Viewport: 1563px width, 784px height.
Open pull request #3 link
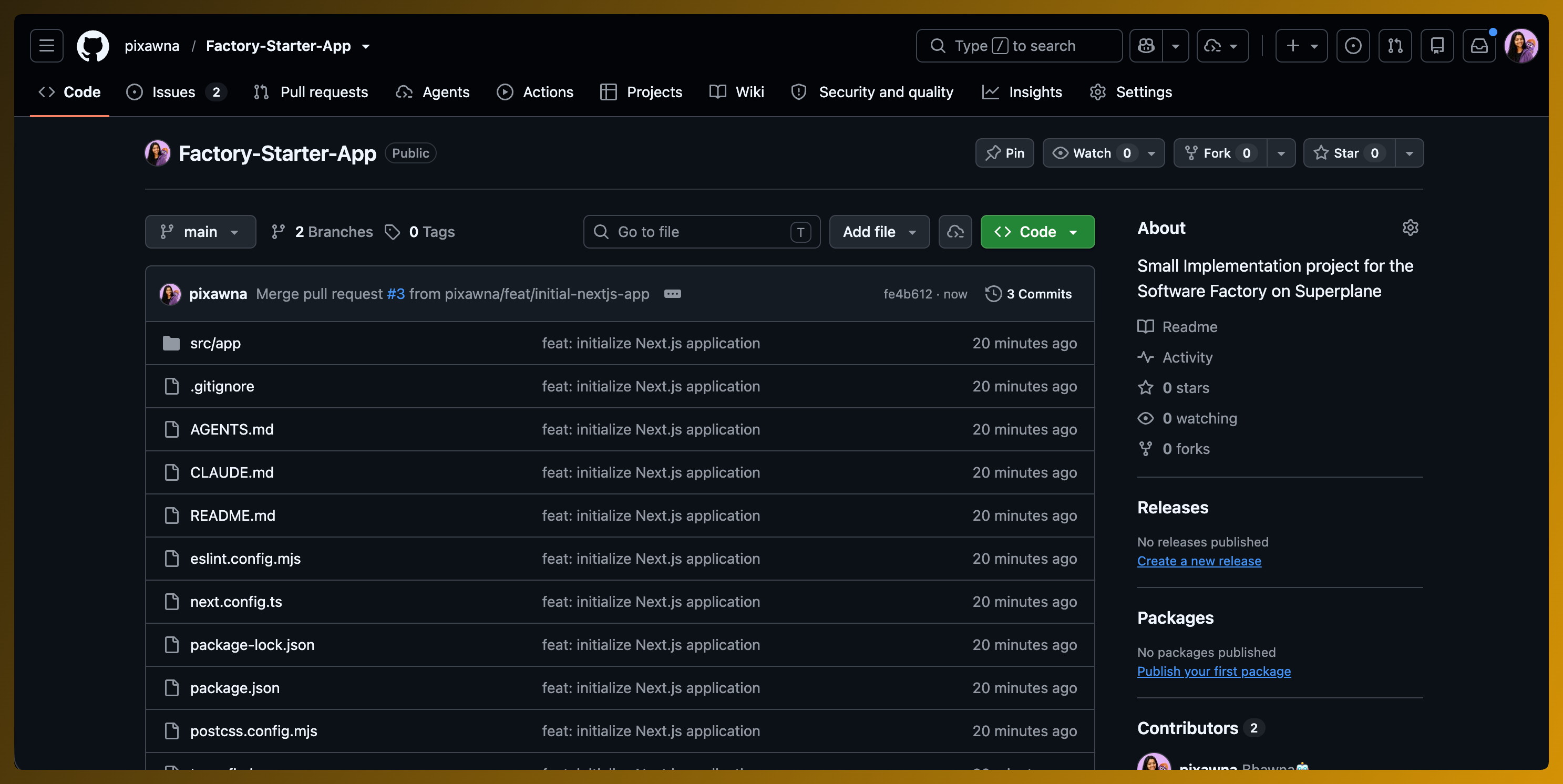click(x=396, y=294)
